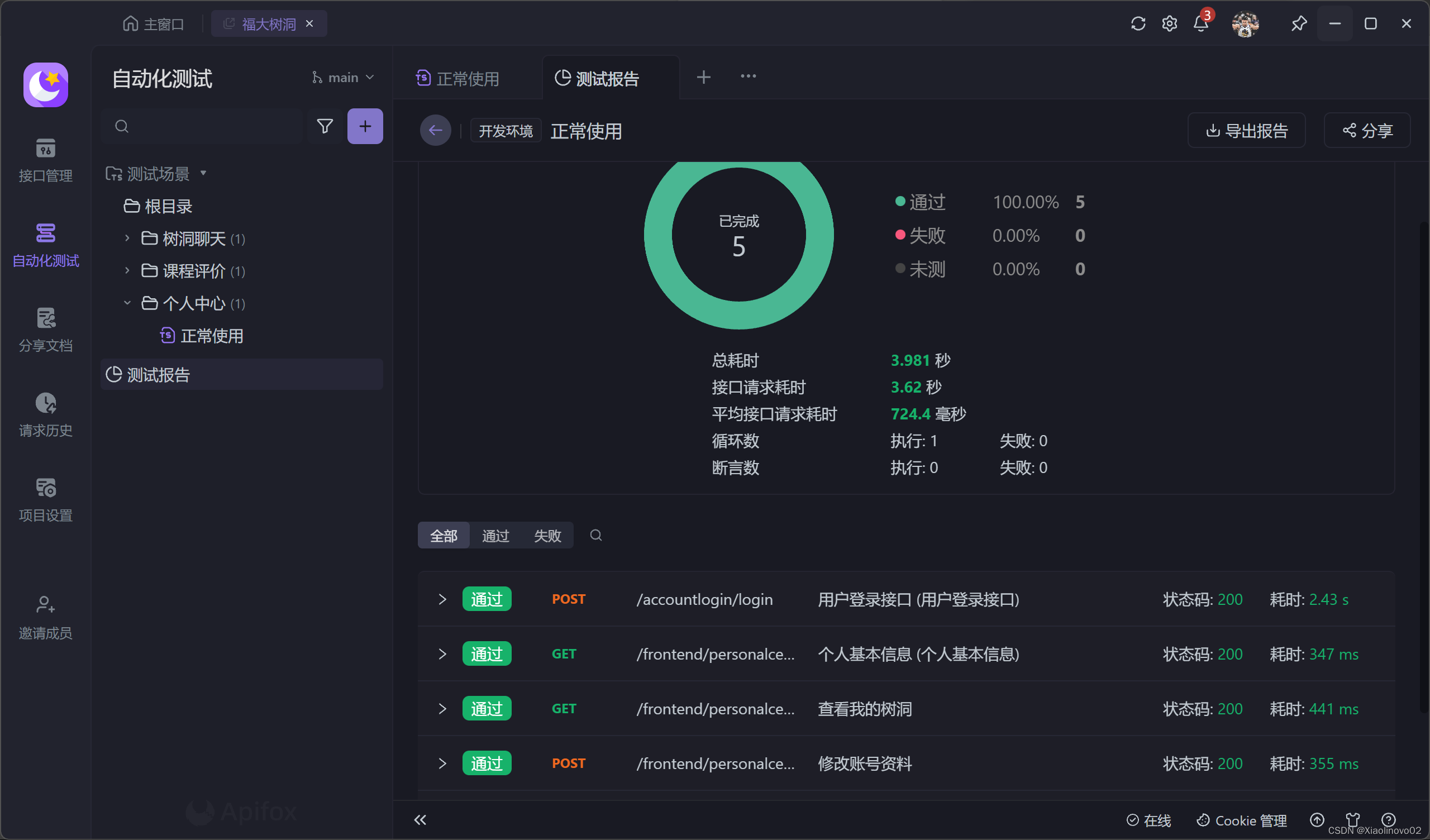The width and height of the screenshot is (1430, 840).
Task: Click 用户登录接口 result name
Action: coord(918,599)
